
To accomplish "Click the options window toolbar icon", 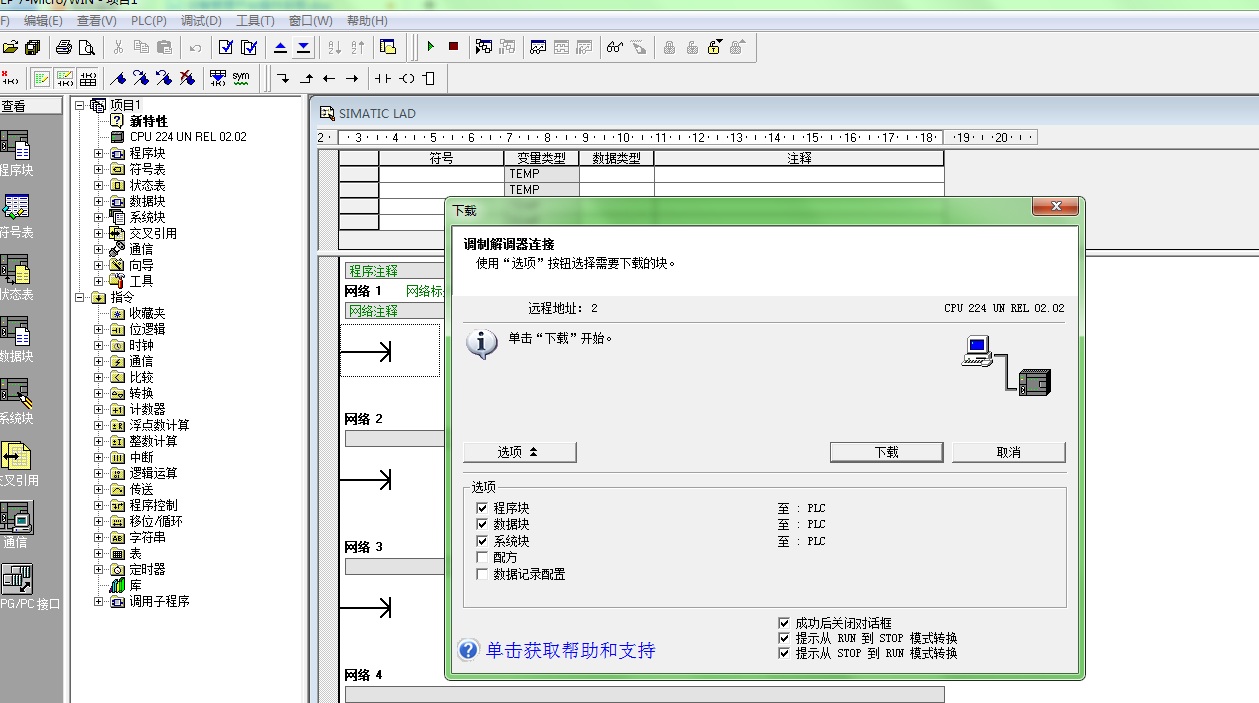I will (x=389, y=47).
